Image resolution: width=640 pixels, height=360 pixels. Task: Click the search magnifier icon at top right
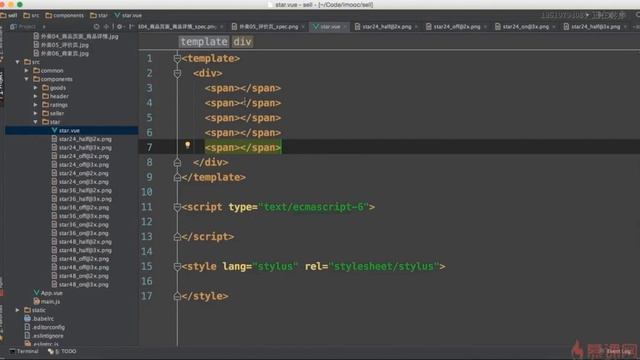637,15
